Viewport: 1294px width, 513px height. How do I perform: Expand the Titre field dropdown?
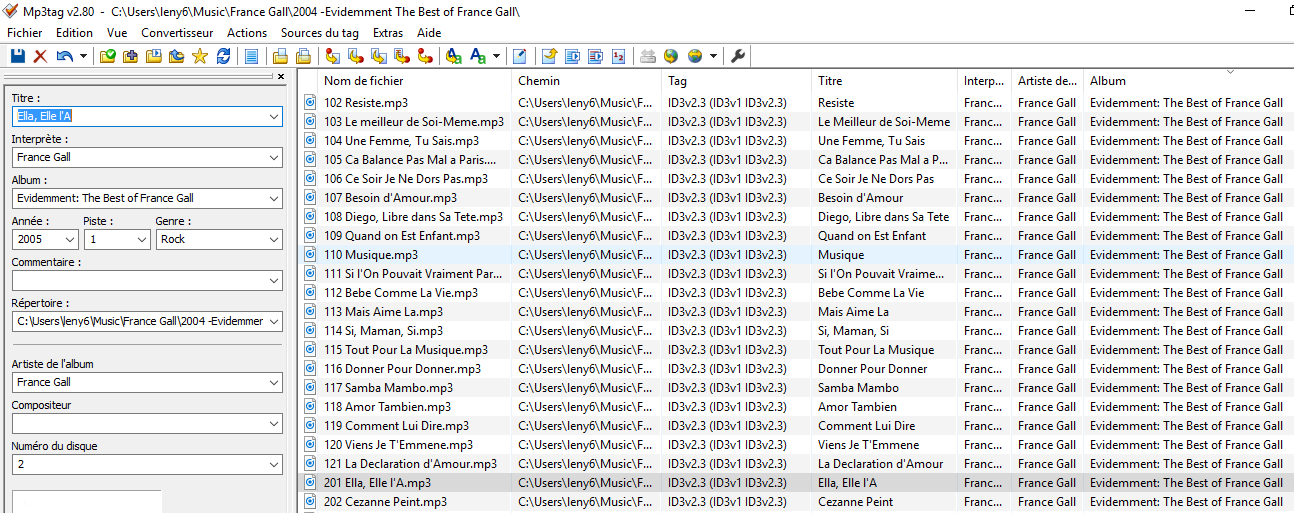point(274,116)
